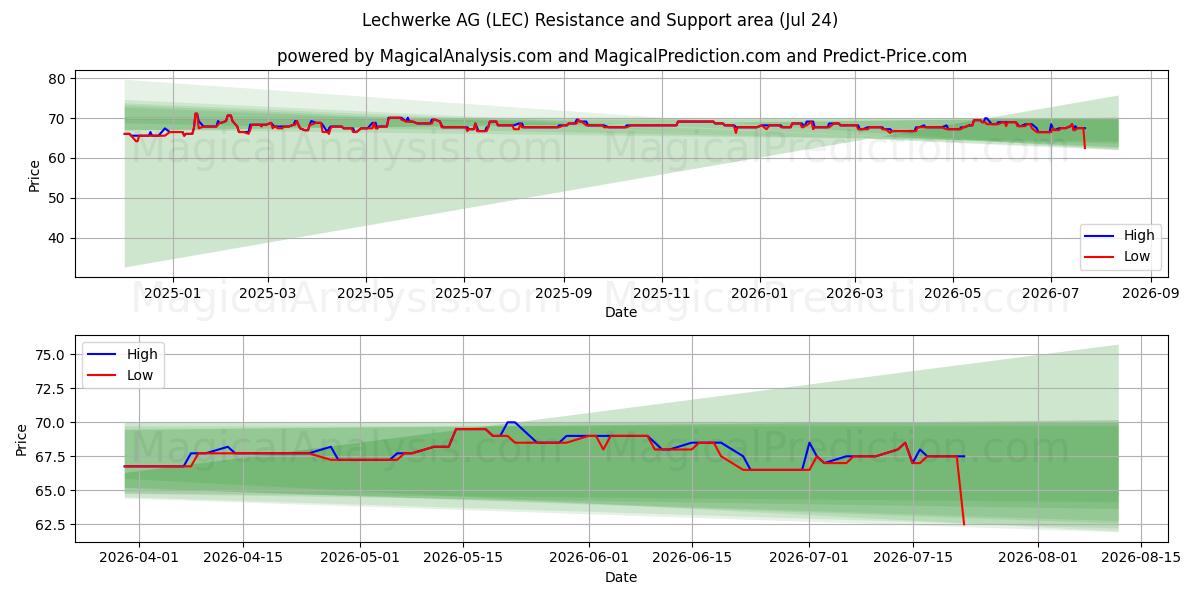Click the '2026-09' x-axis label in the top chart
The image size is (1200, 600).
[1150, 294]
